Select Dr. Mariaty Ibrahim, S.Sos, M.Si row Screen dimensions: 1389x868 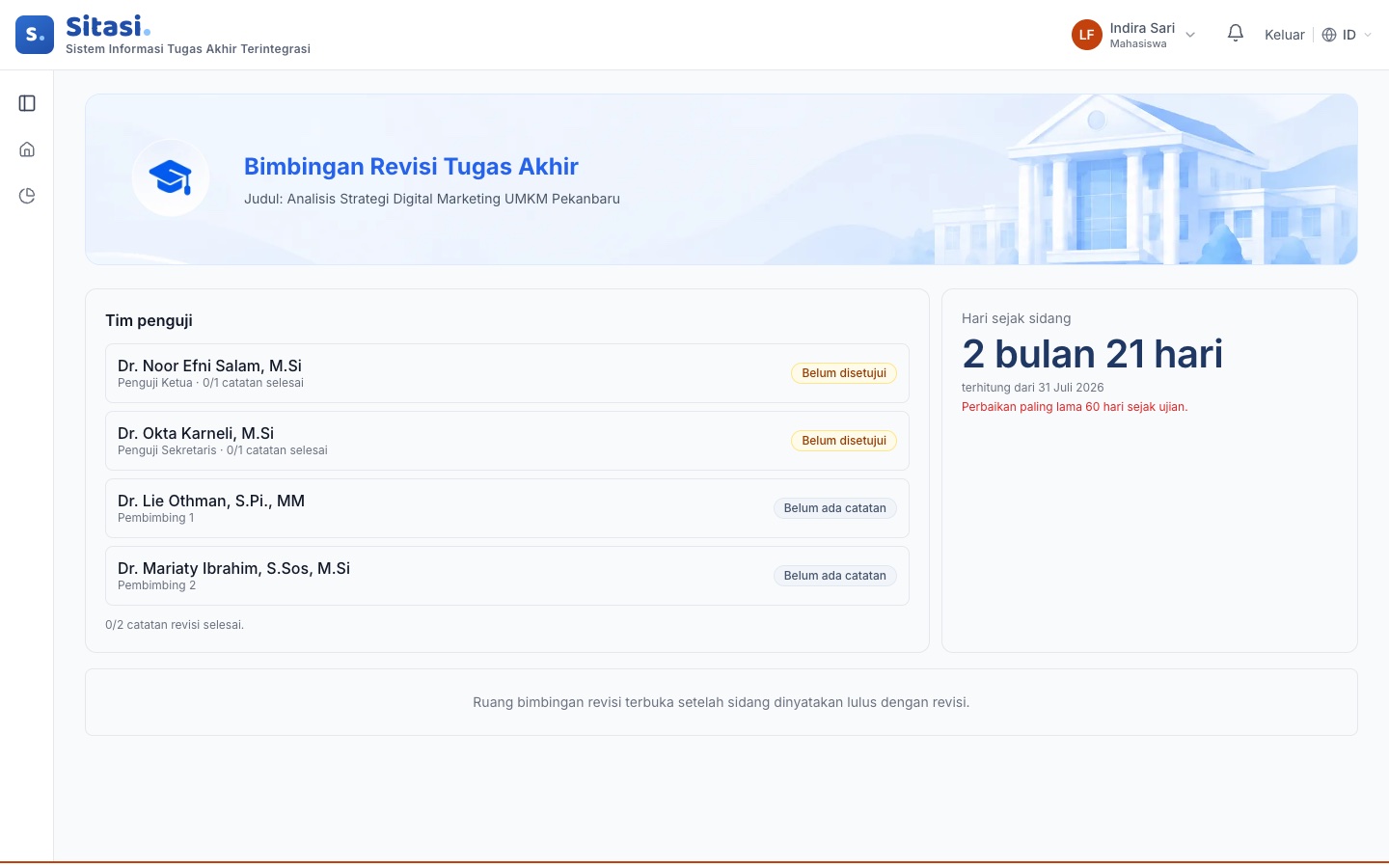[507, 576]
